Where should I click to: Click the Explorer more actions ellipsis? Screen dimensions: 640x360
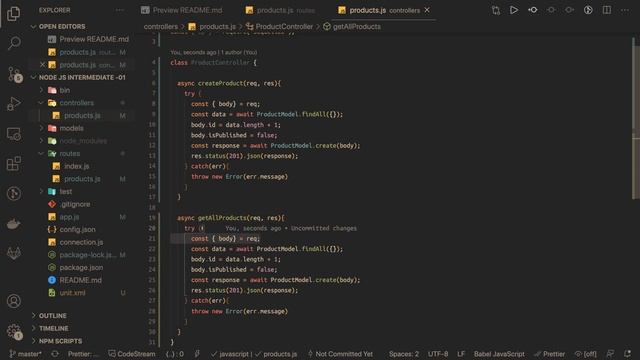pos(119,10)
